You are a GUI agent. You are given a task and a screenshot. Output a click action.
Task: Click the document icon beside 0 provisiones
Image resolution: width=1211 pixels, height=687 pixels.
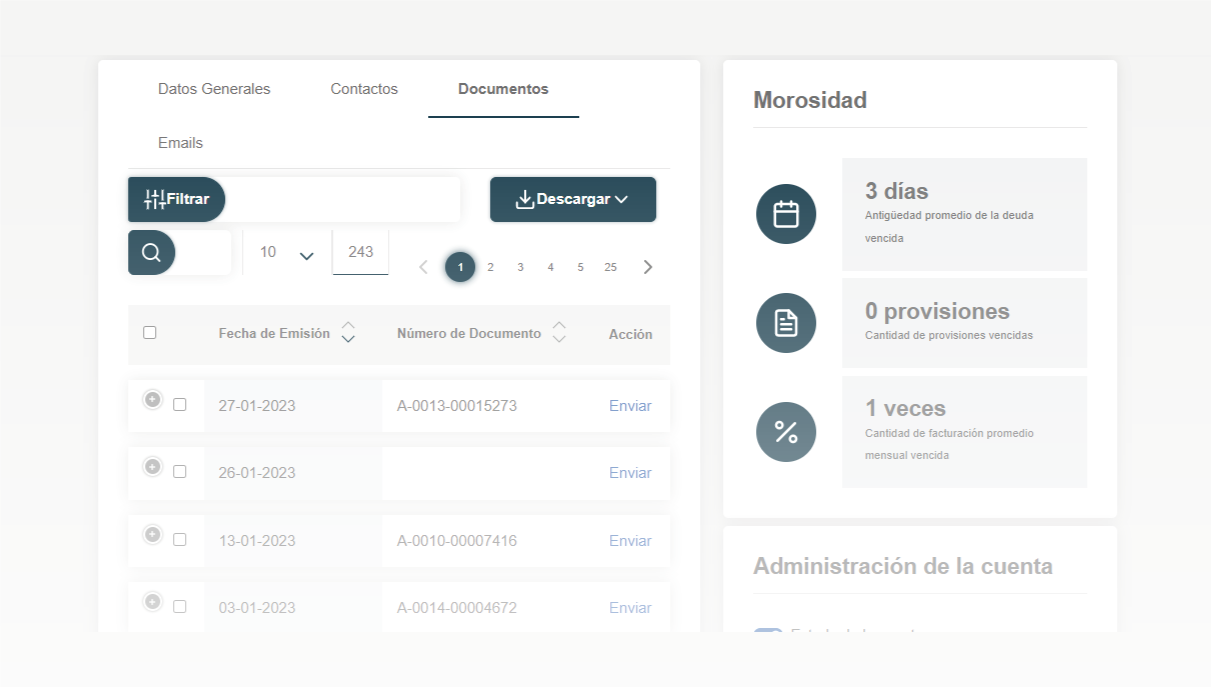click(x=786, y=323)
